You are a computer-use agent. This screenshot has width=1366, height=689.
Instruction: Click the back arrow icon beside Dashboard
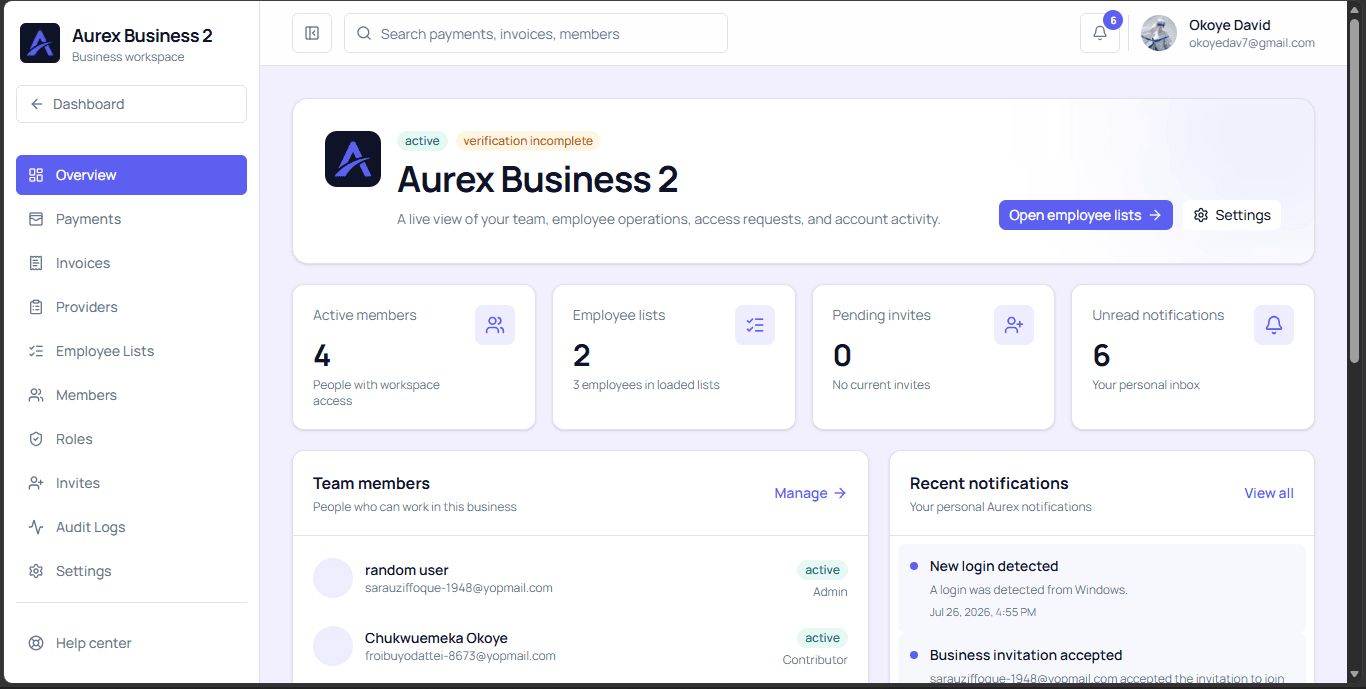coord(37,104)
